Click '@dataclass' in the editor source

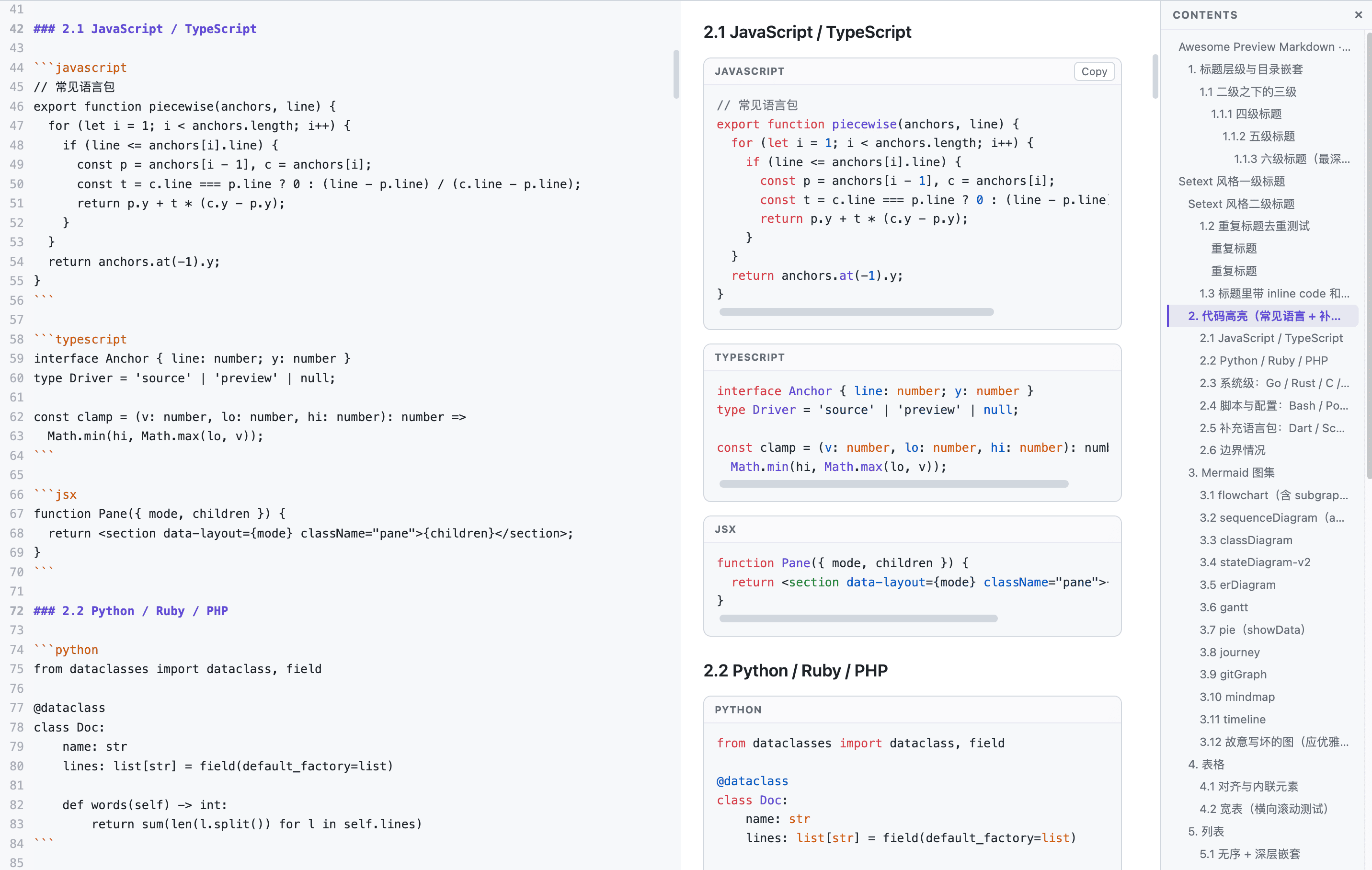tap(69, 708)
